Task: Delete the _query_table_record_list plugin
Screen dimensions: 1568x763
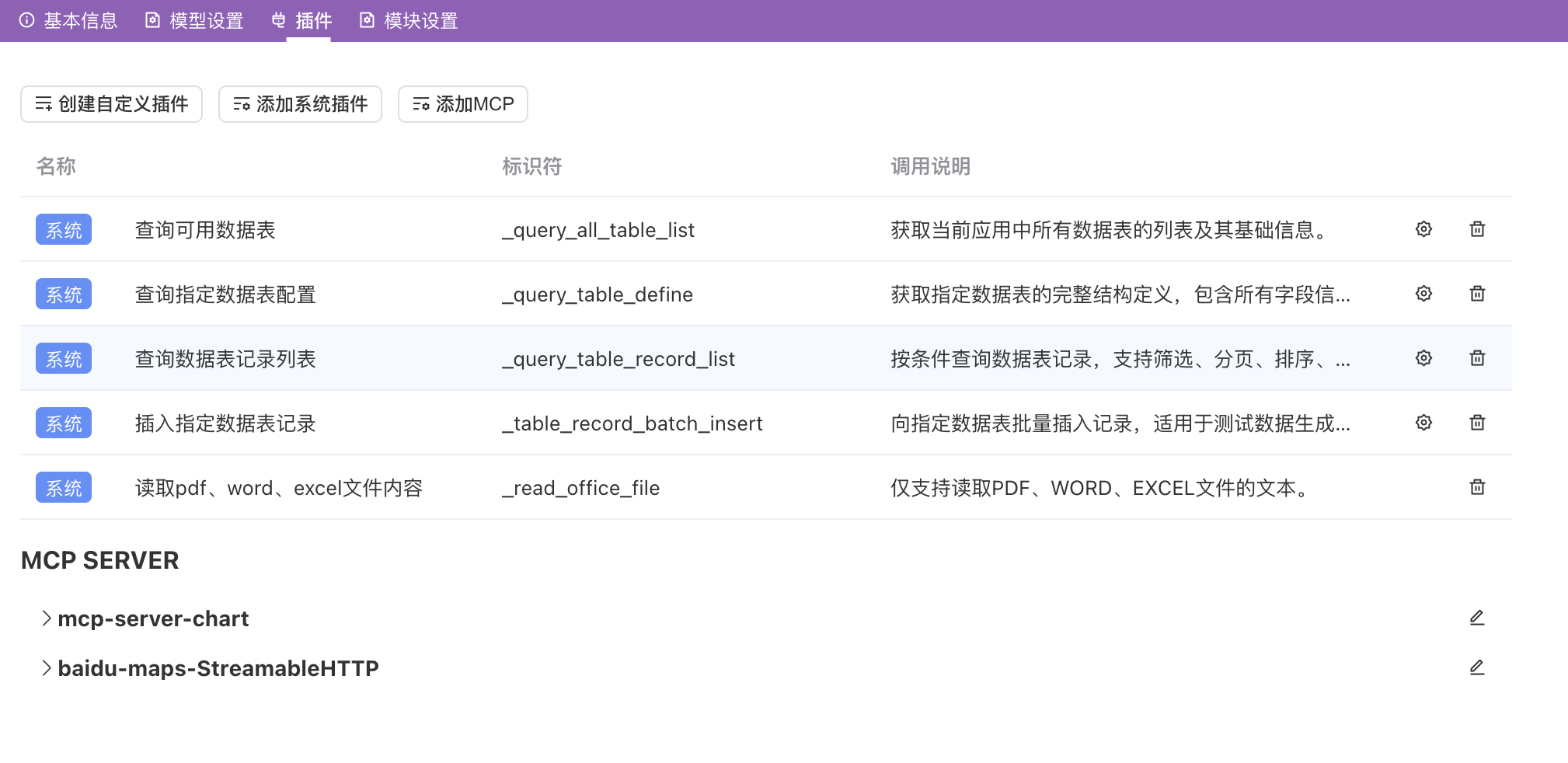Action: click(x=1476, y=358)
